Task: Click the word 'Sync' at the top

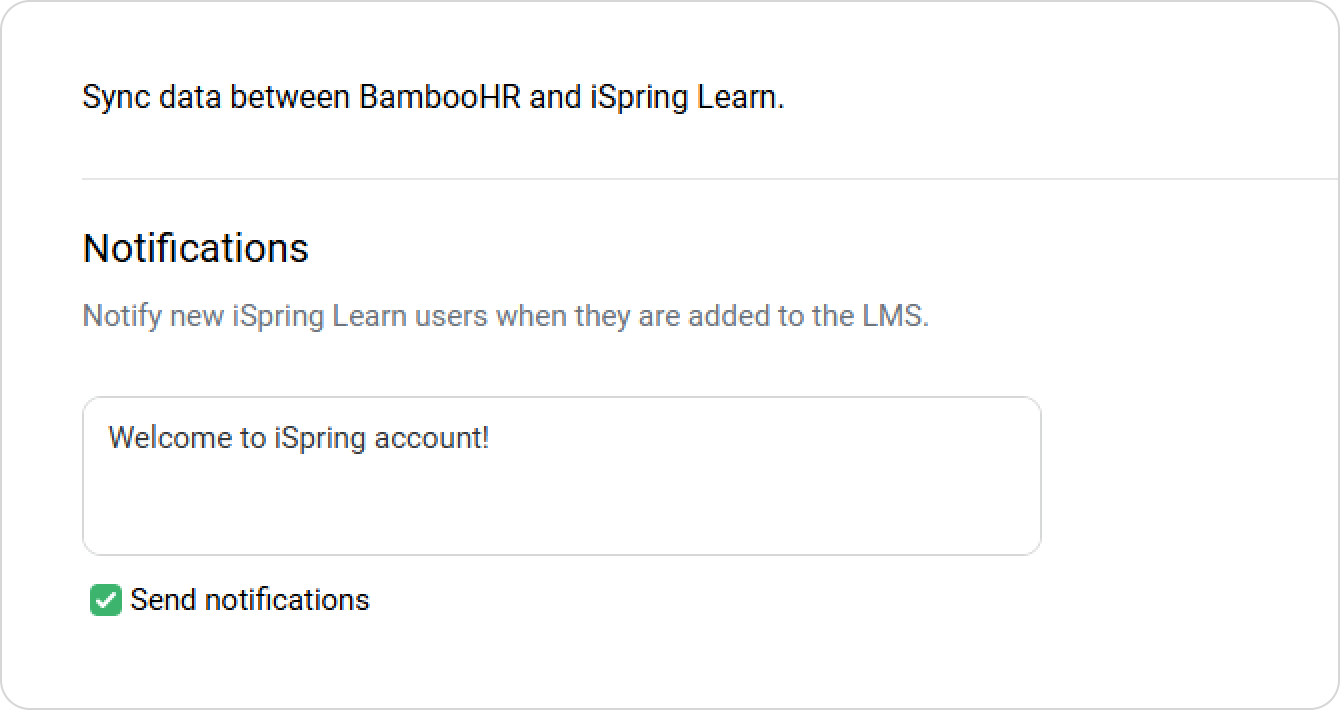Action: coord(108,98)
